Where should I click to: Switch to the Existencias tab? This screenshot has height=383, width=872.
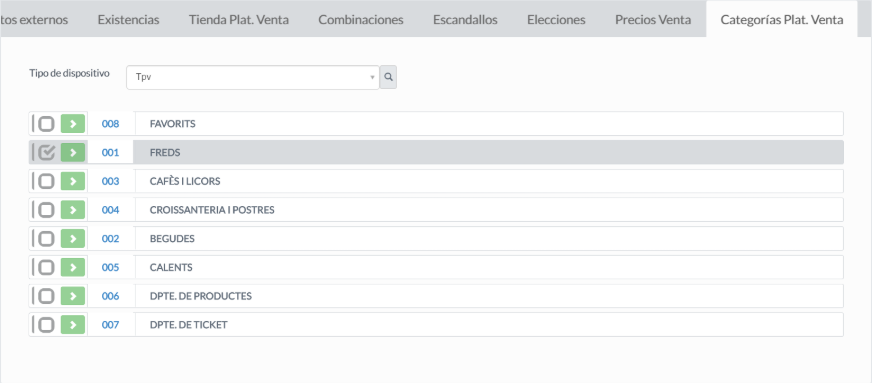tap(128, 19)
